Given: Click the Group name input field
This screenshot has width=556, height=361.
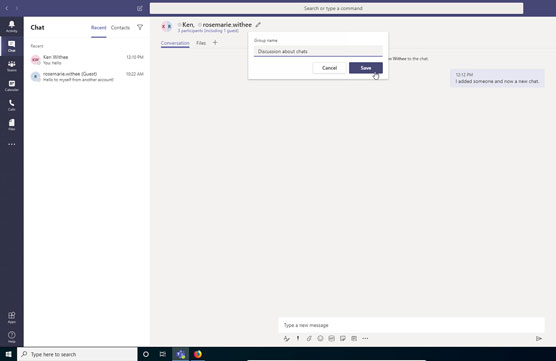Looking at the screenshot, I should [318, 51].
